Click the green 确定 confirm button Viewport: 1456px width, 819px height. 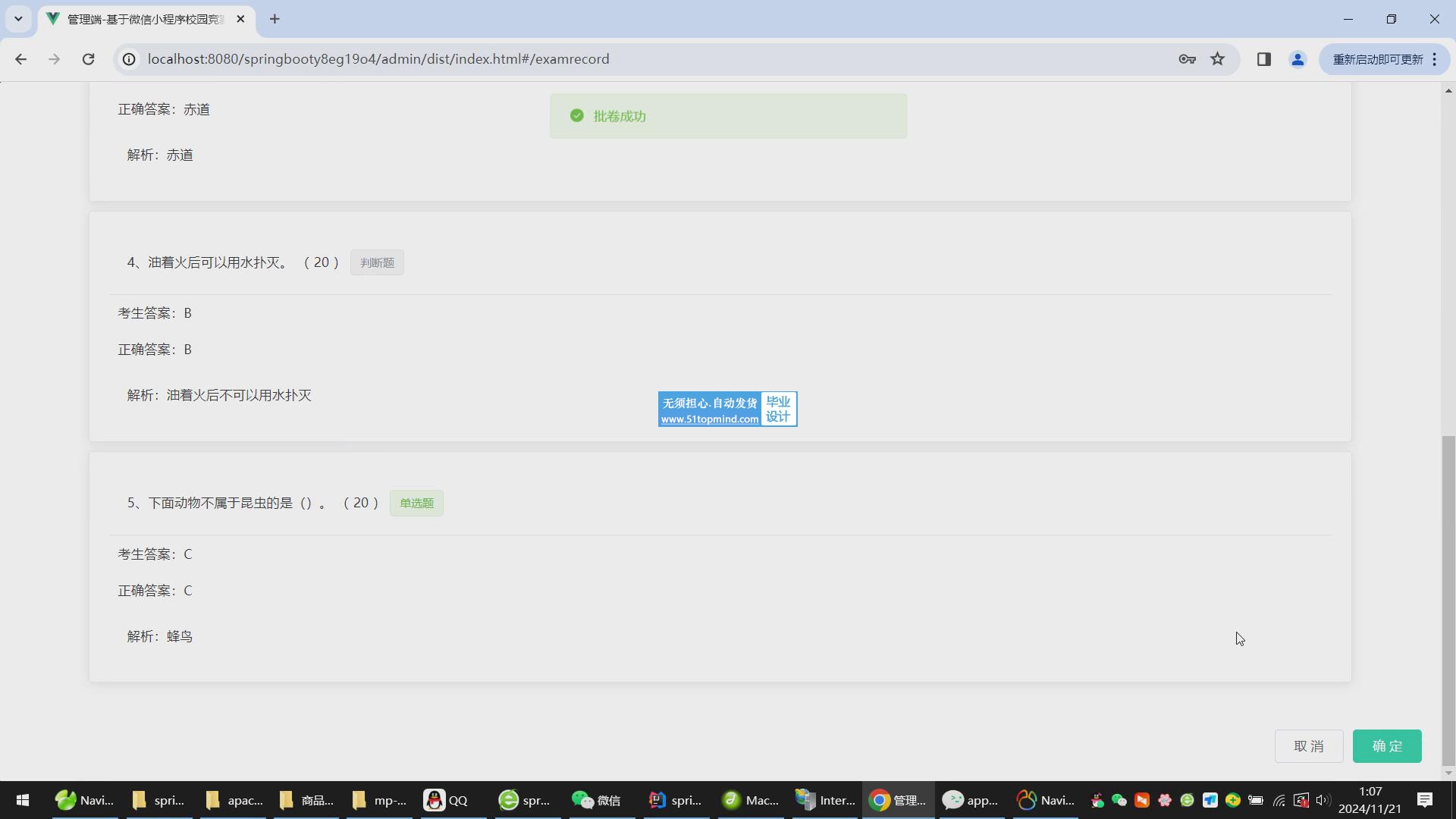(x=1386, y=746)
